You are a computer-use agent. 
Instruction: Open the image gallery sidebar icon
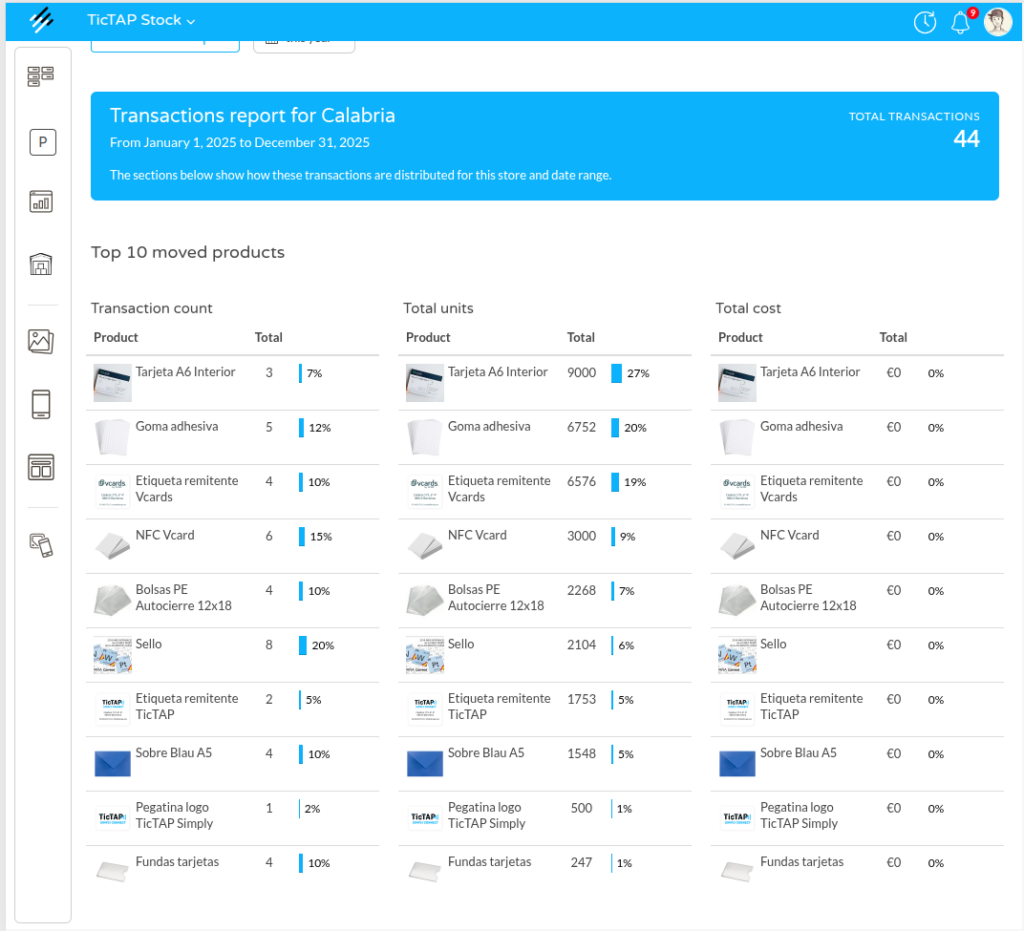point(41,341)
